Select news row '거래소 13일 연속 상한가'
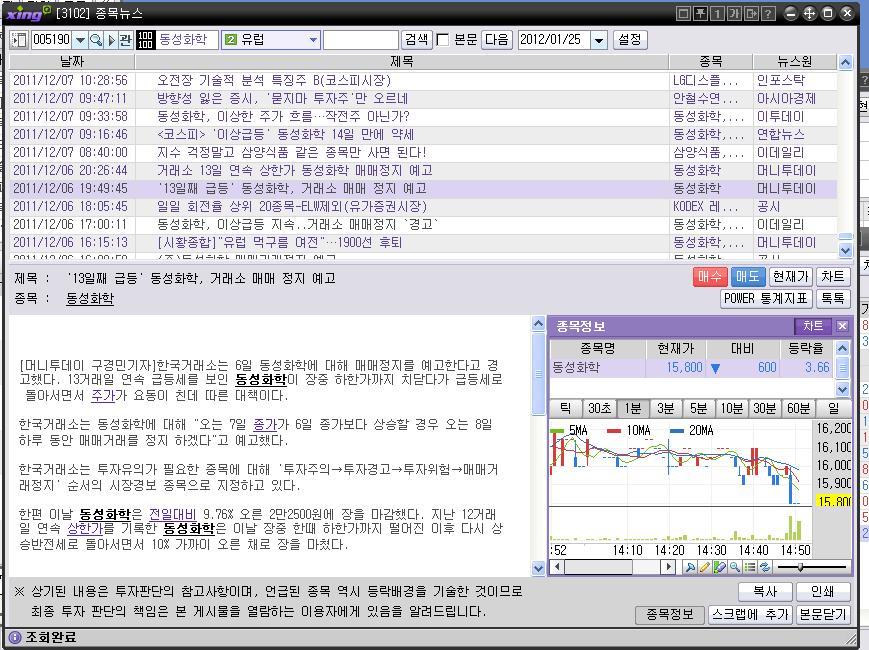Viewport: 869px width, 650px height. pos(423,170)
